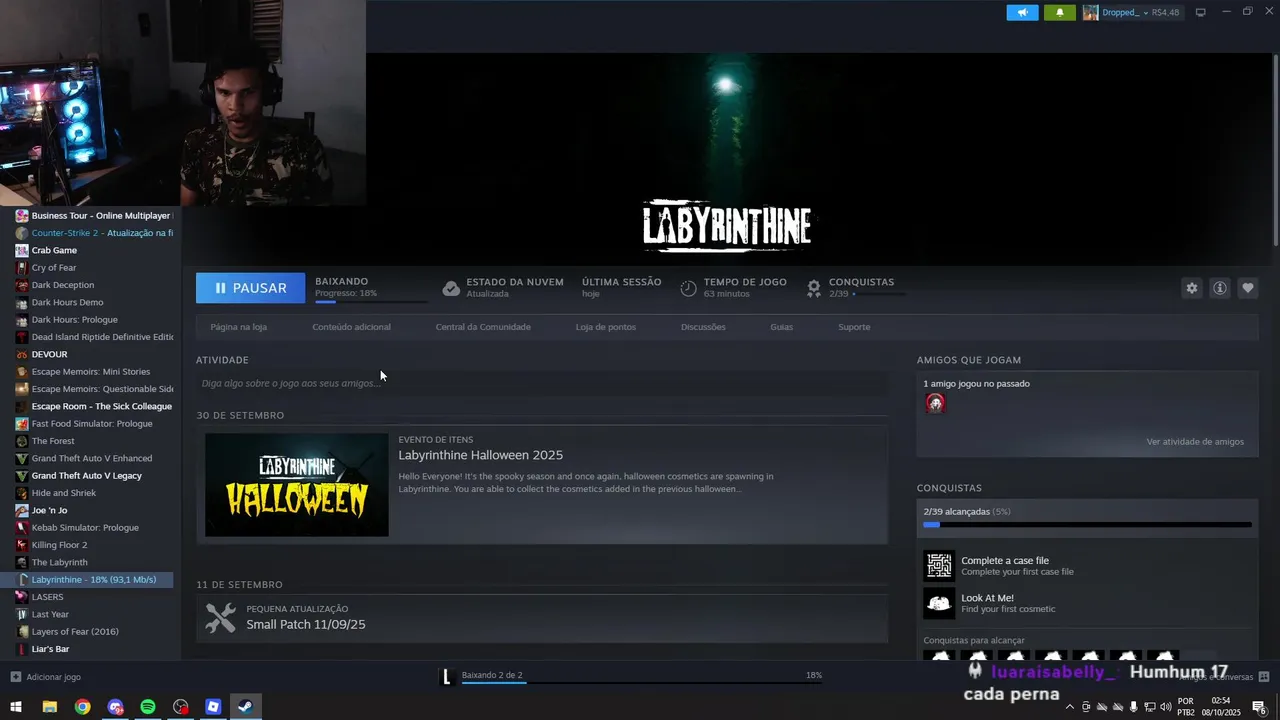Viewport: 1280px width, 720px height.
Task: Open Small Patch 11/09/25 update
Action: [305, 625]
